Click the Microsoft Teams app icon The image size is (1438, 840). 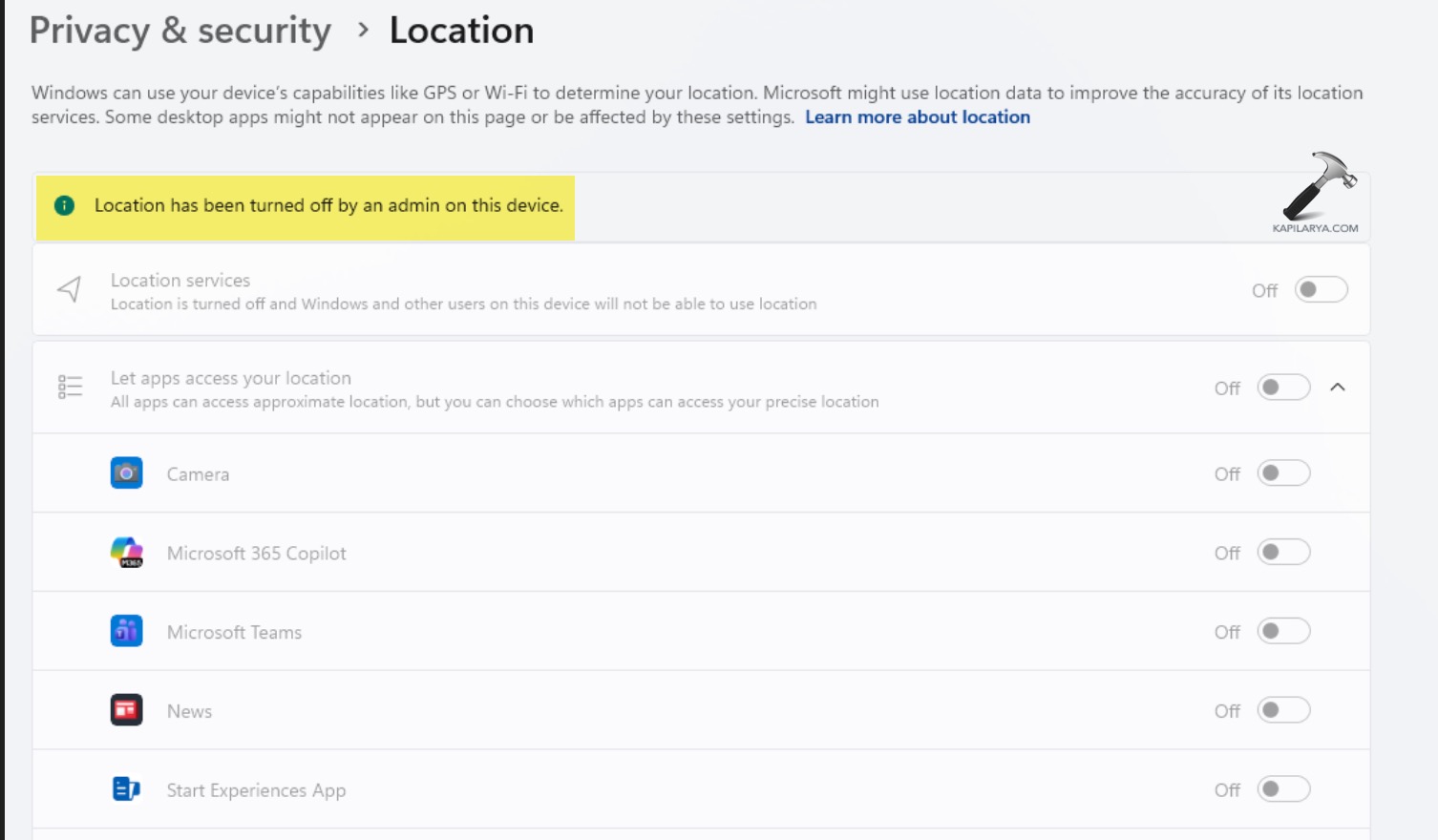pos(126,631)
